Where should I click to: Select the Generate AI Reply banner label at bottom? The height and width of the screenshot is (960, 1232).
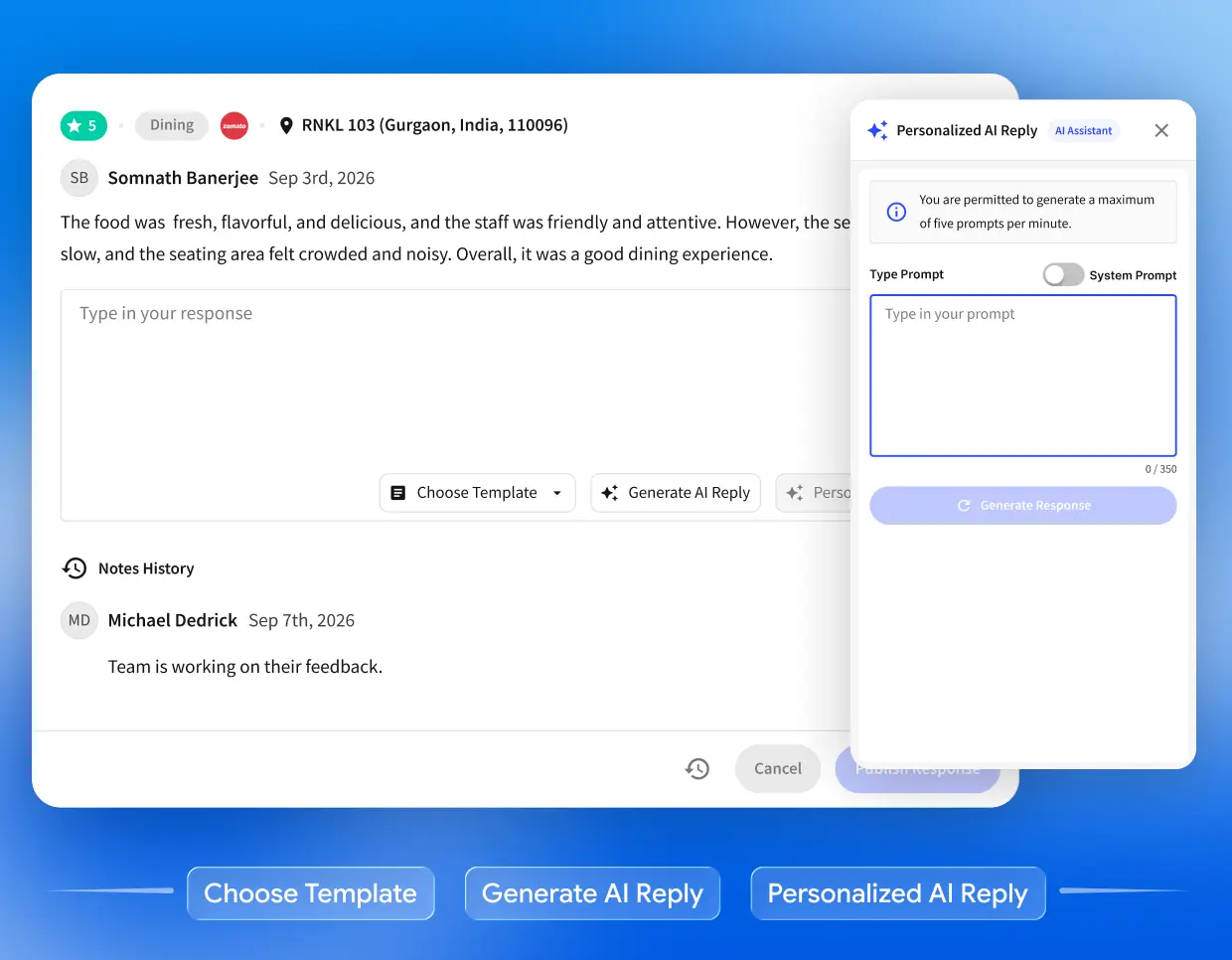pyautogui.click(x=592, y=893)
